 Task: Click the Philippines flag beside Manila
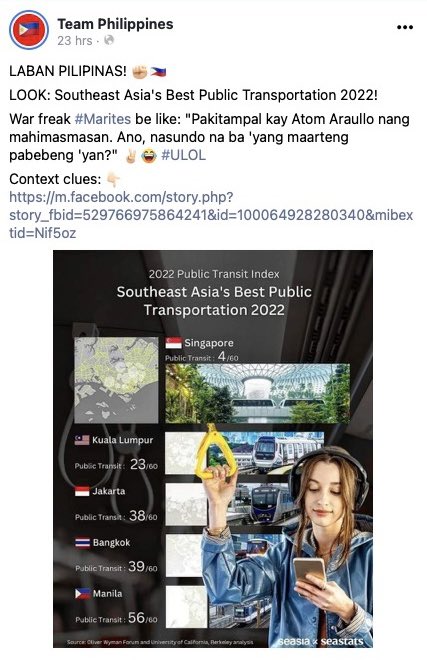pyautogui.click(x=83, y=594)
